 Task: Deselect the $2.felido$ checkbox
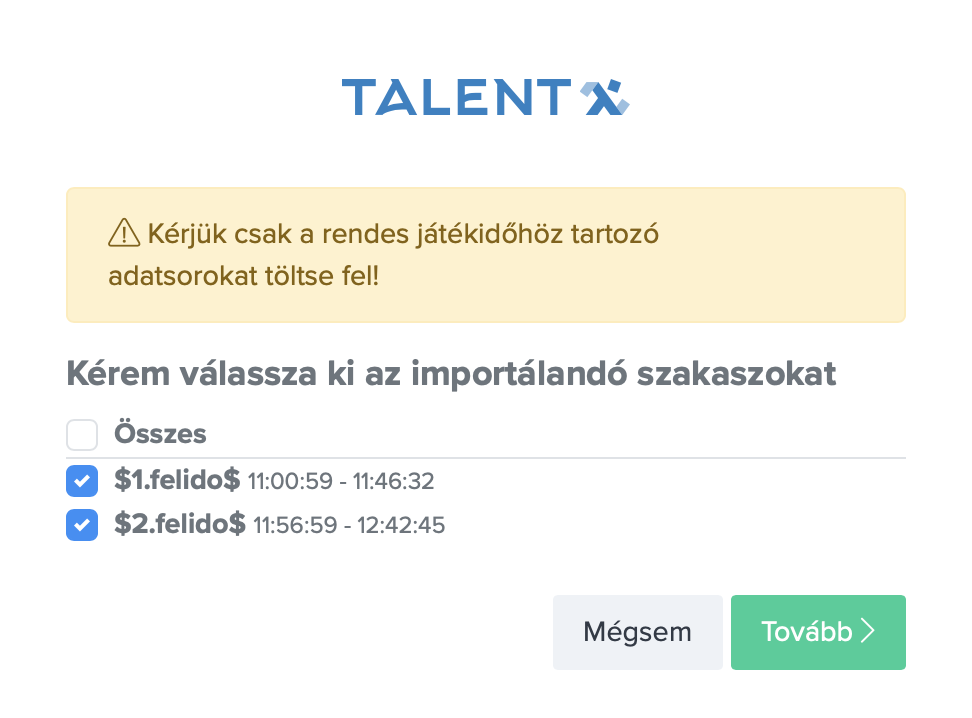tap(82, 525)
